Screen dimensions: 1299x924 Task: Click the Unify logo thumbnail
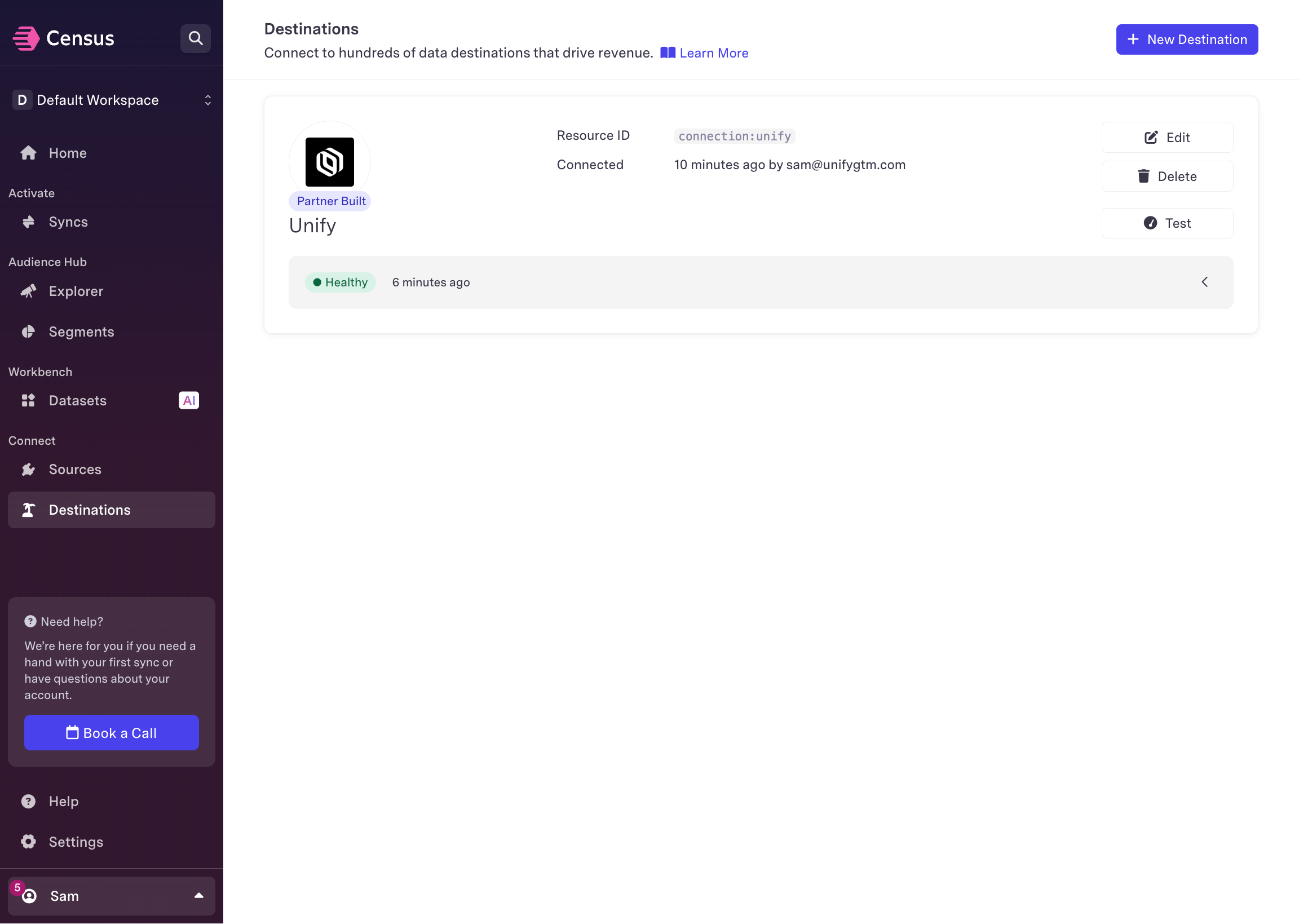(329, 162)
